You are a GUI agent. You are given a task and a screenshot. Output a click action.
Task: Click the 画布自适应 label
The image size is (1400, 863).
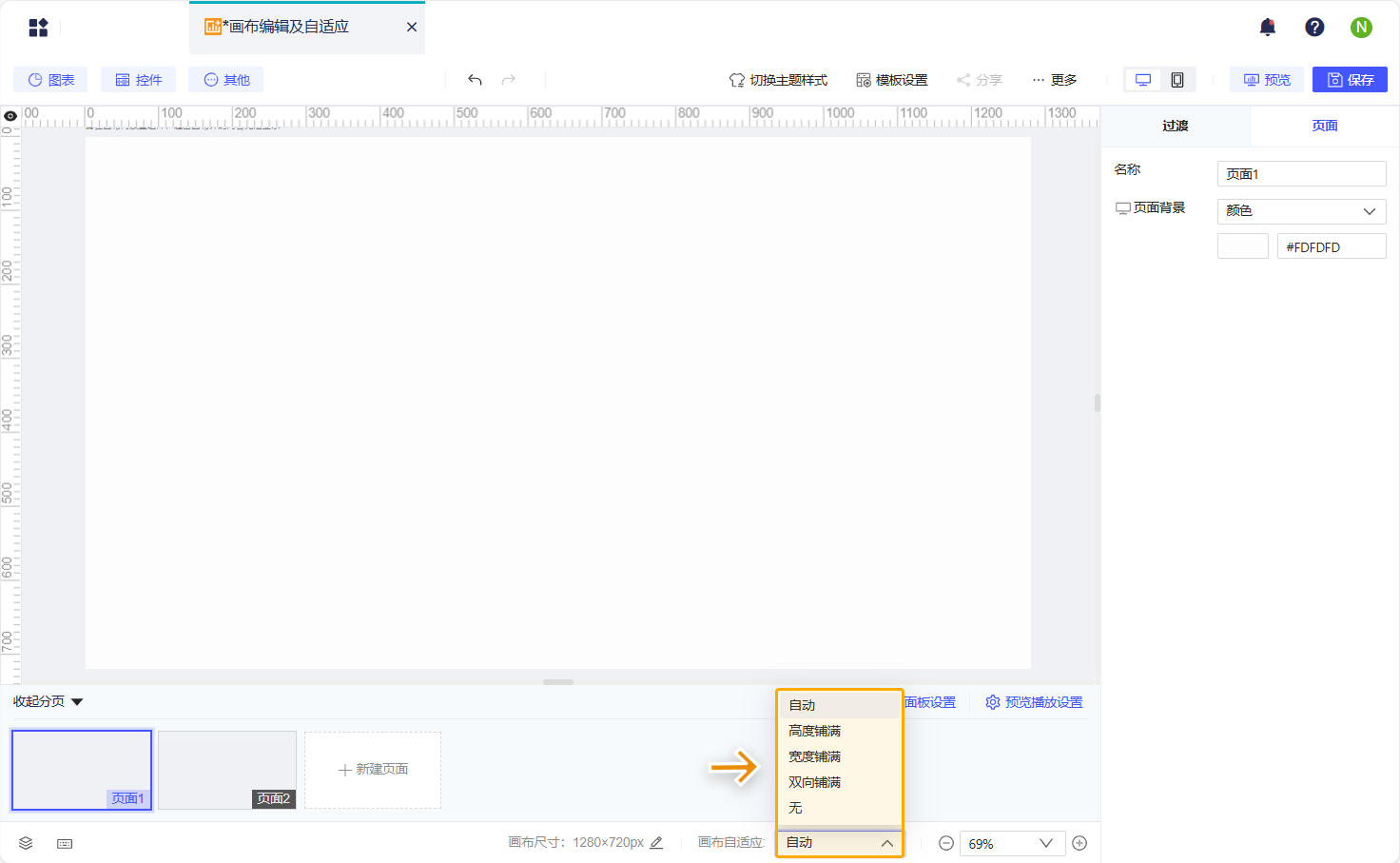point(731,842)
